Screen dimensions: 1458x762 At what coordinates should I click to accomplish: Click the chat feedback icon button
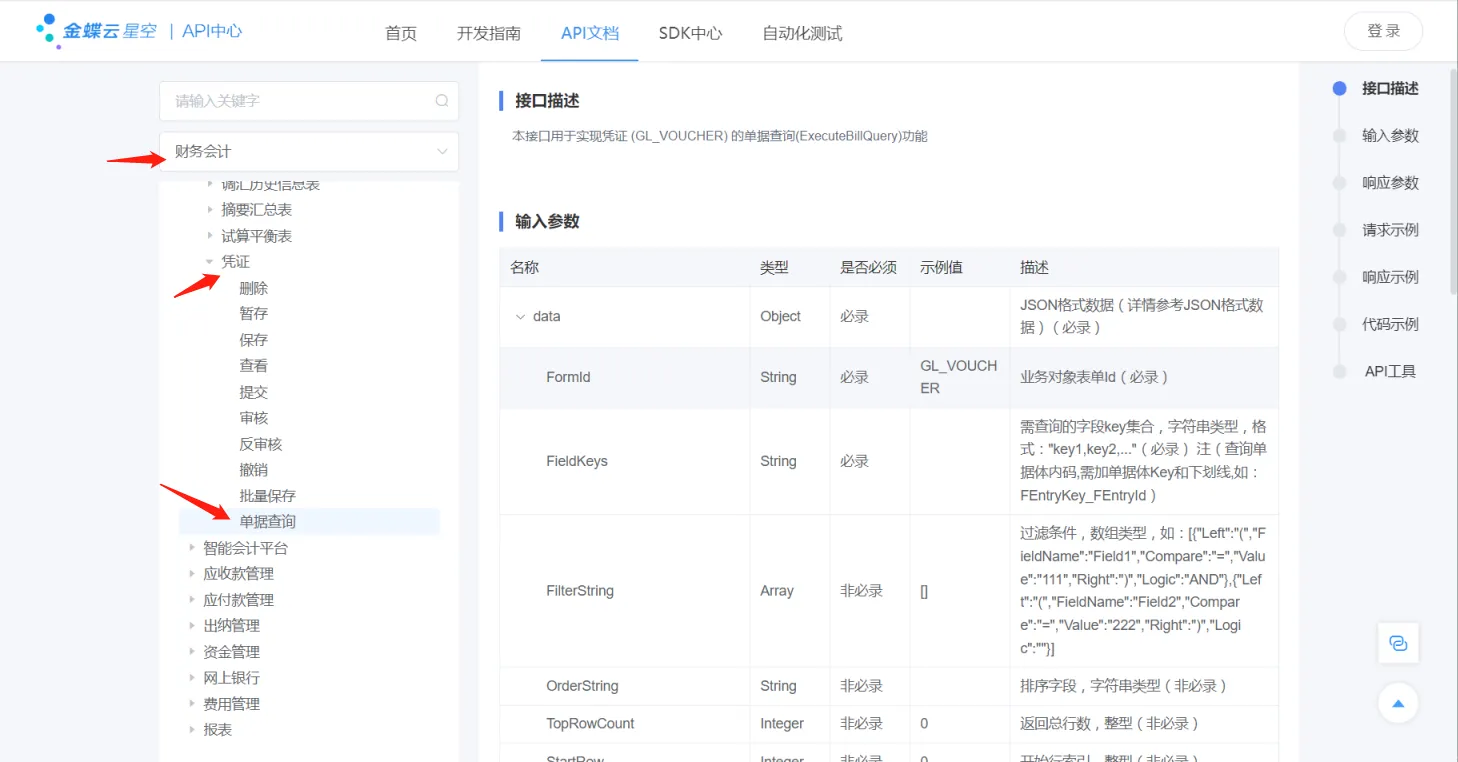point(1398,643)
